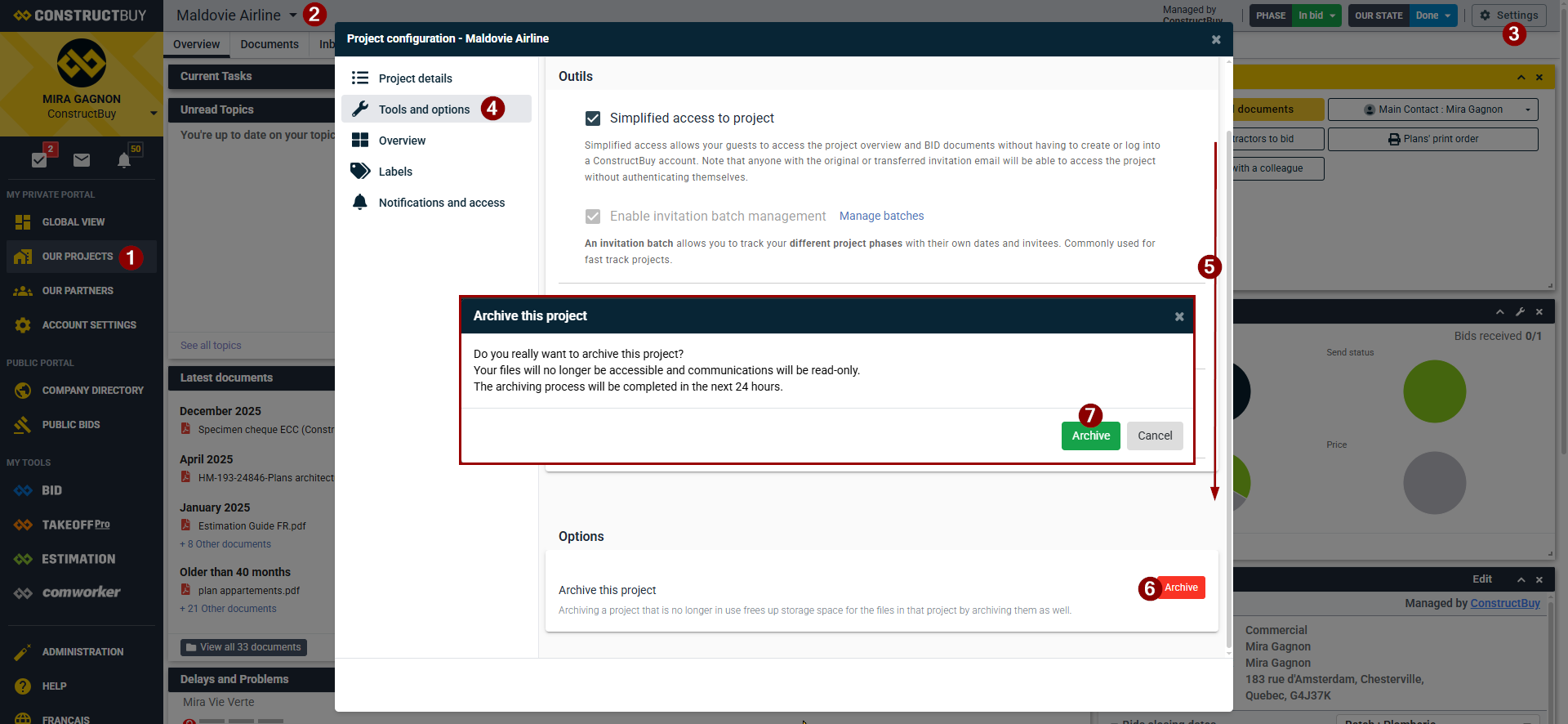Click View all 33 documents

tap(243, 648)
